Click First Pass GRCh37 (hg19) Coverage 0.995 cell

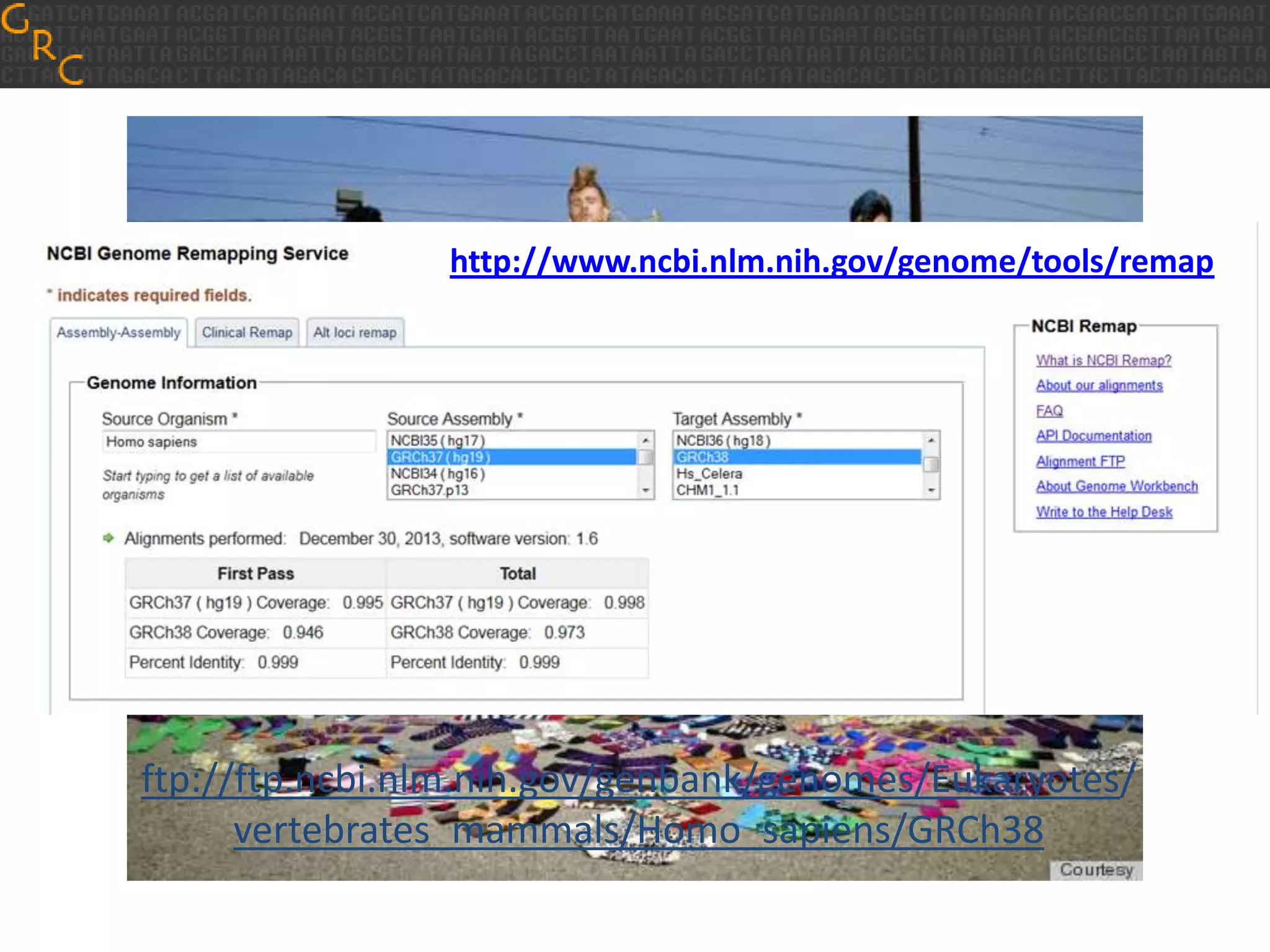click(x=255, y=603)
